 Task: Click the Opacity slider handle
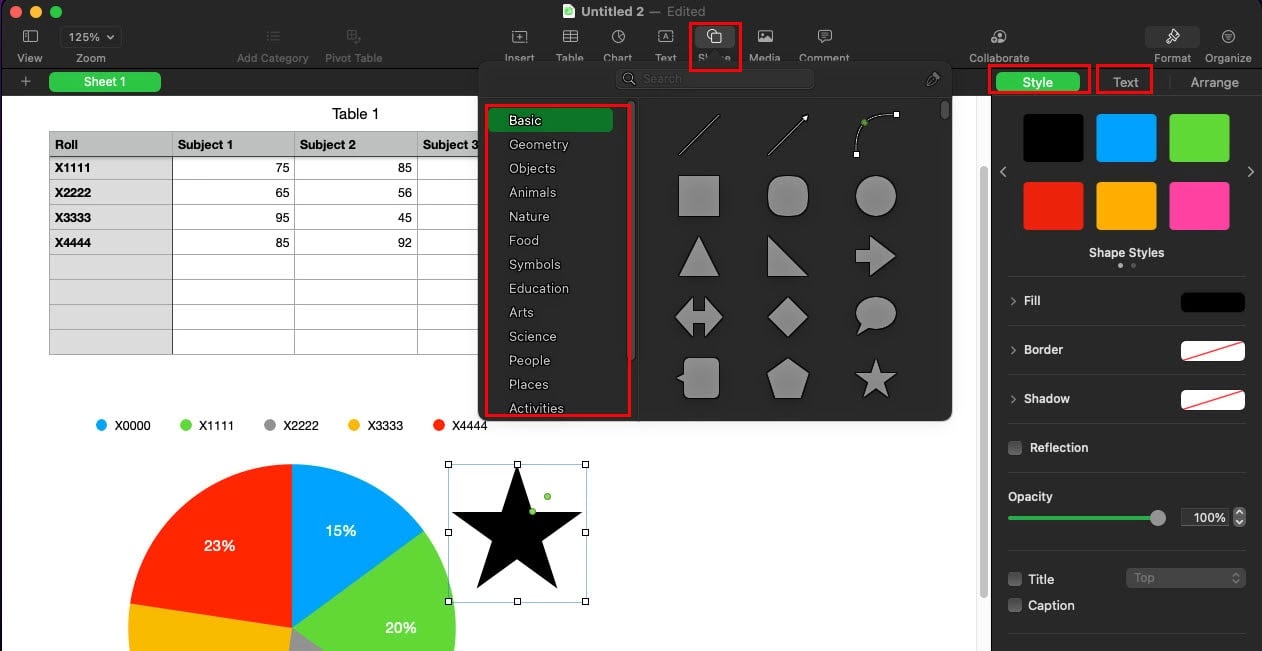click(1158, 518)
